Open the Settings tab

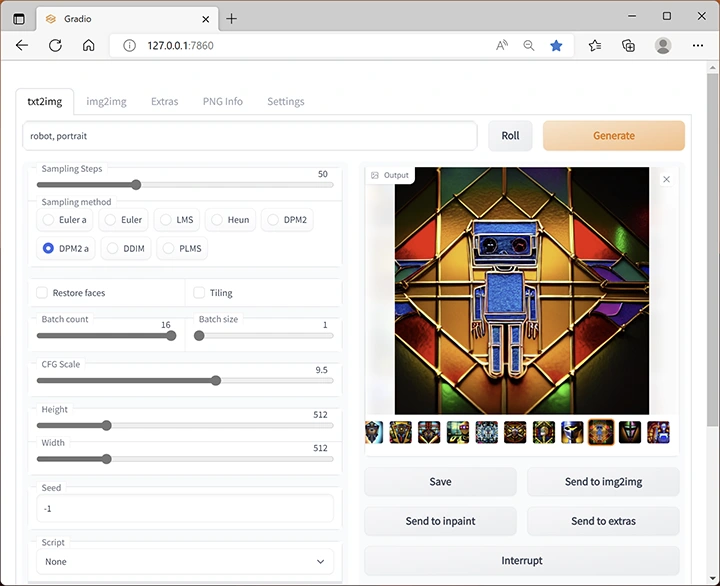point(286,101)
